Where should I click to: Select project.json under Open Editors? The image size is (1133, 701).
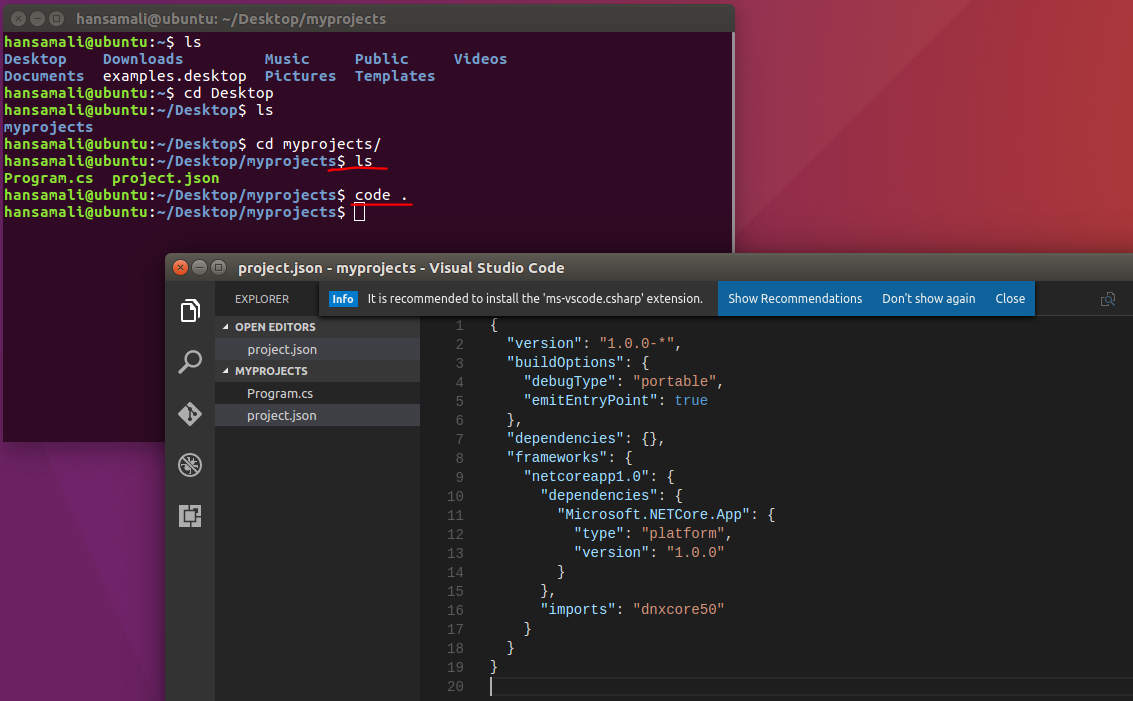point(317,349)
